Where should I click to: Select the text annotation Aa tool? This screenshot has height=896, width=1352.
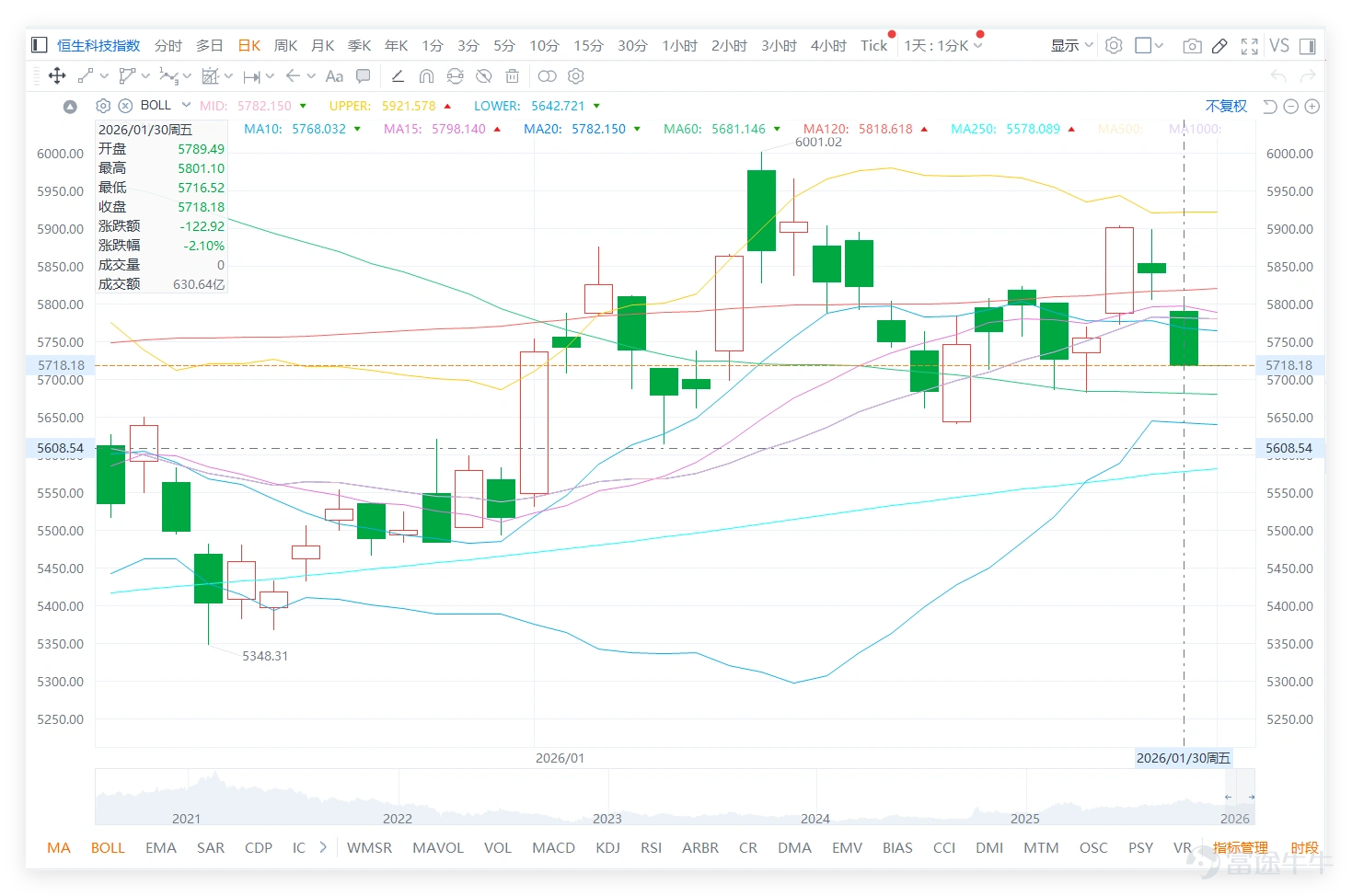[334, 76]
